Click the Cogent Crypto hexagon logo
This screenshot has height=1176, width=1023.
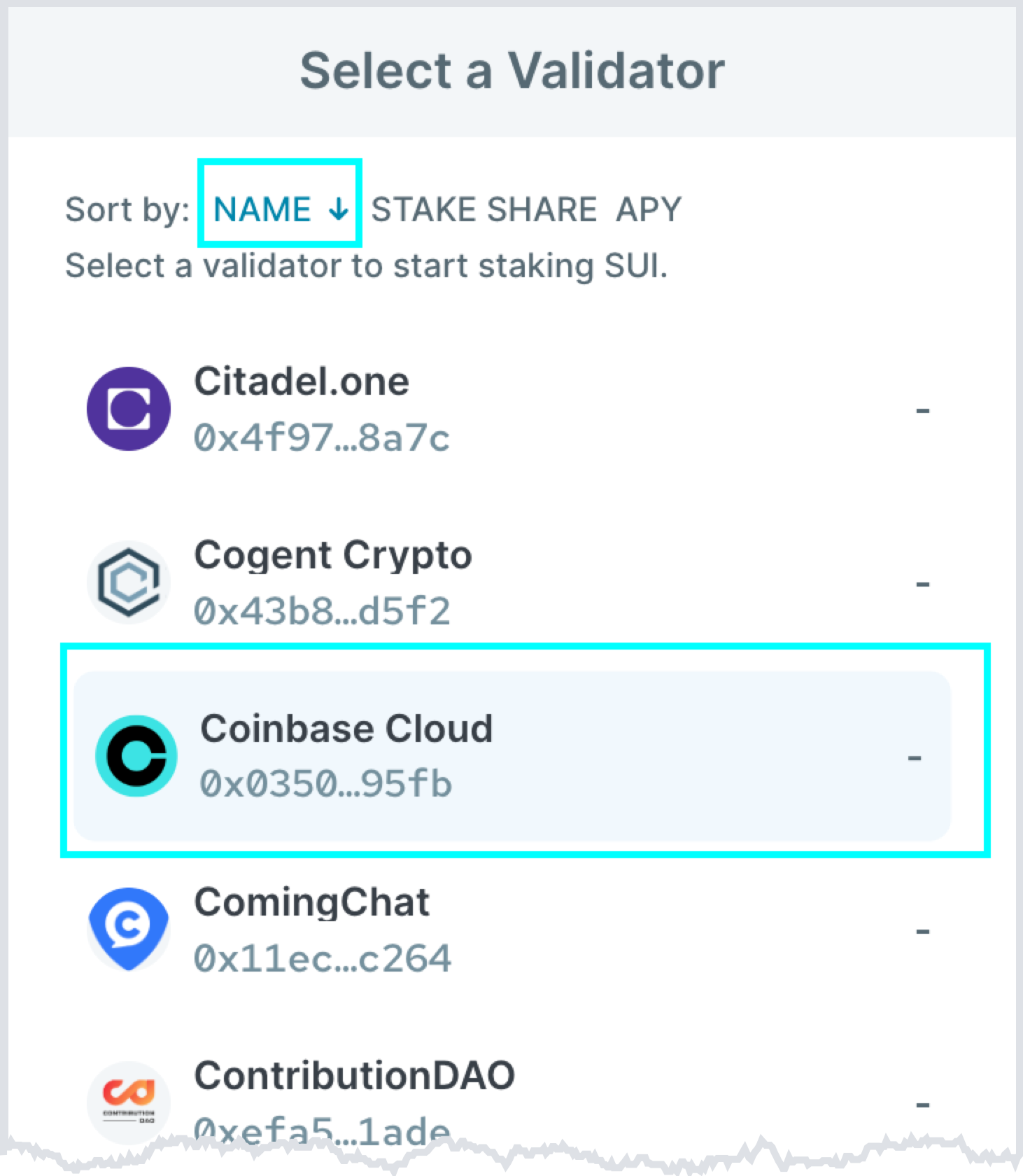(x=129, y=582)
